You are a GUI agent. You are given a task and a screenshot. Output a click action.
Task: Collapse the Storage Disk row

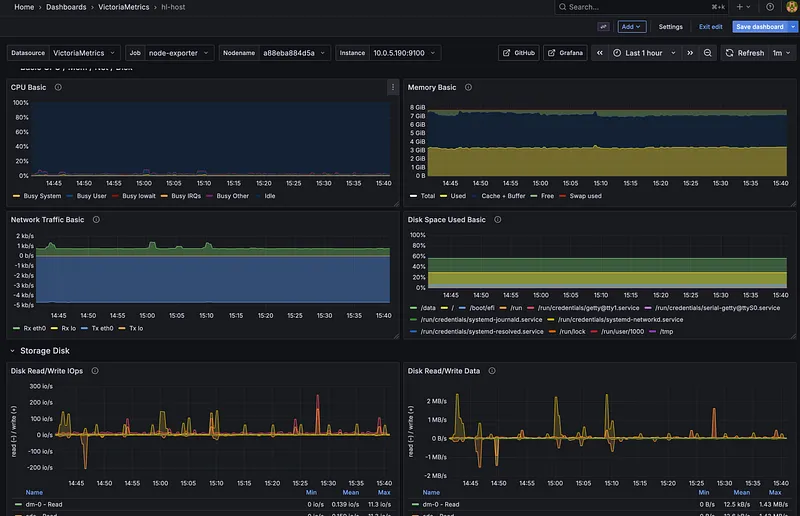(x=13, y=351)
